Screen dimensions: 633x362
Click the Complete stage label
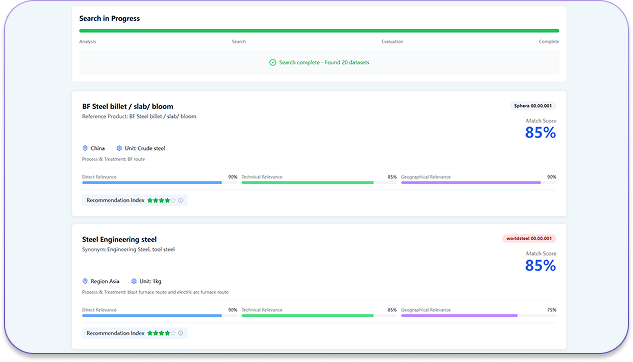[x=549, y=42]
